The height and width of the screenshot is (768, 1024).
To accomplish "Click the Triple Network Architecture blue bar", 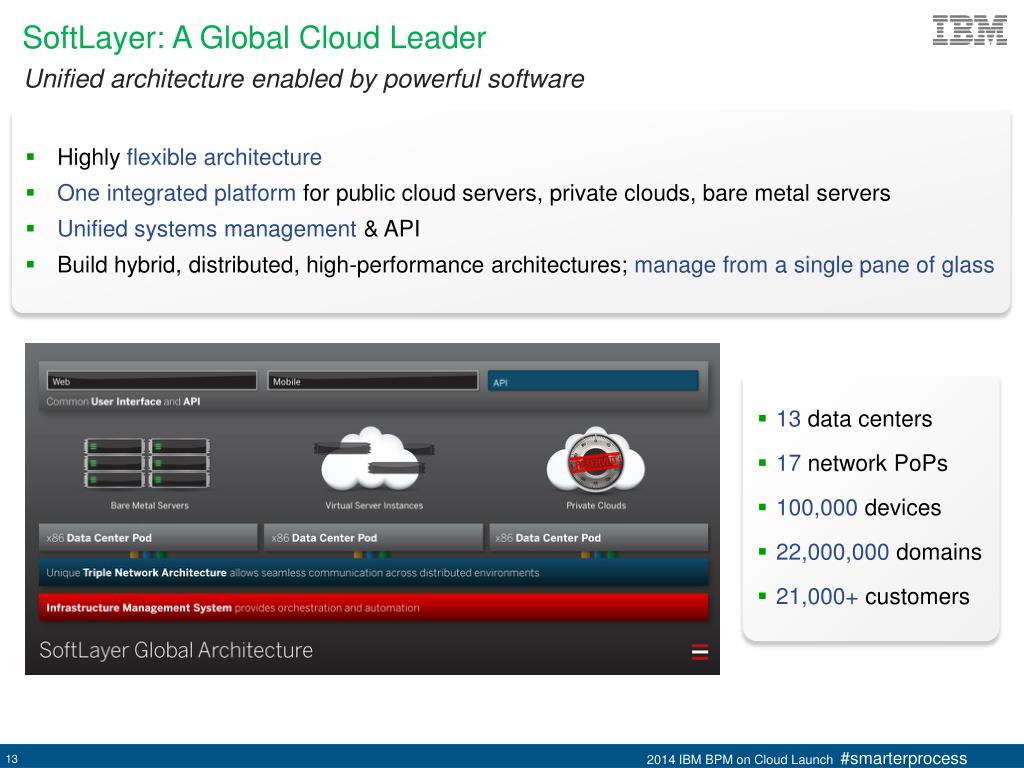I will click(373, 573).
